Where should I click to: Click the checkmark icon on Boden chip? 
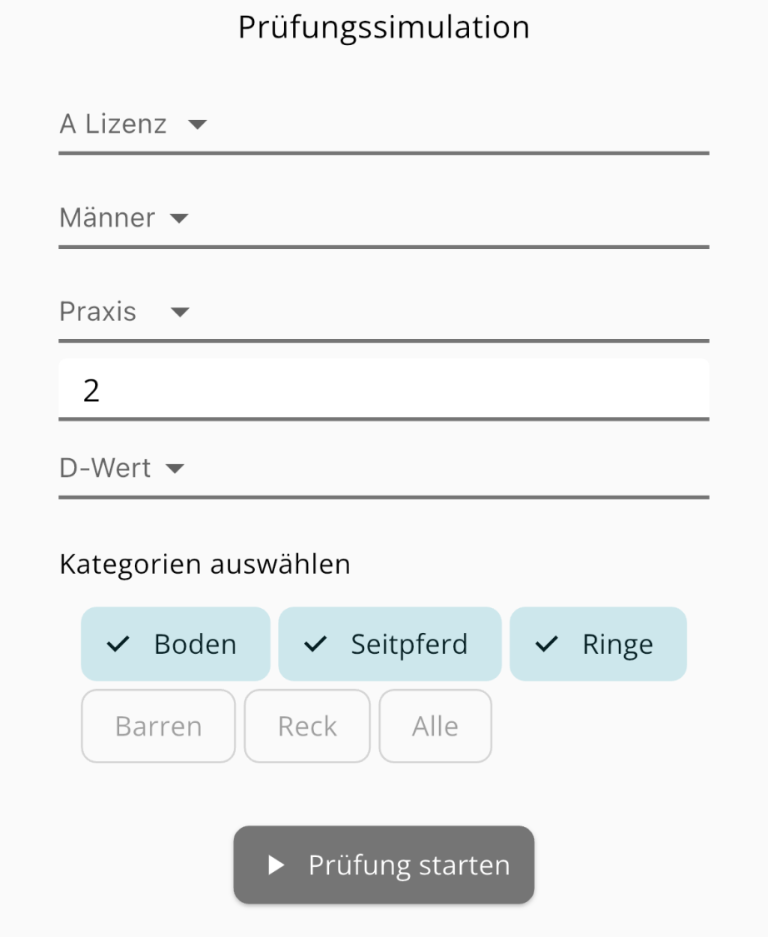118,645
